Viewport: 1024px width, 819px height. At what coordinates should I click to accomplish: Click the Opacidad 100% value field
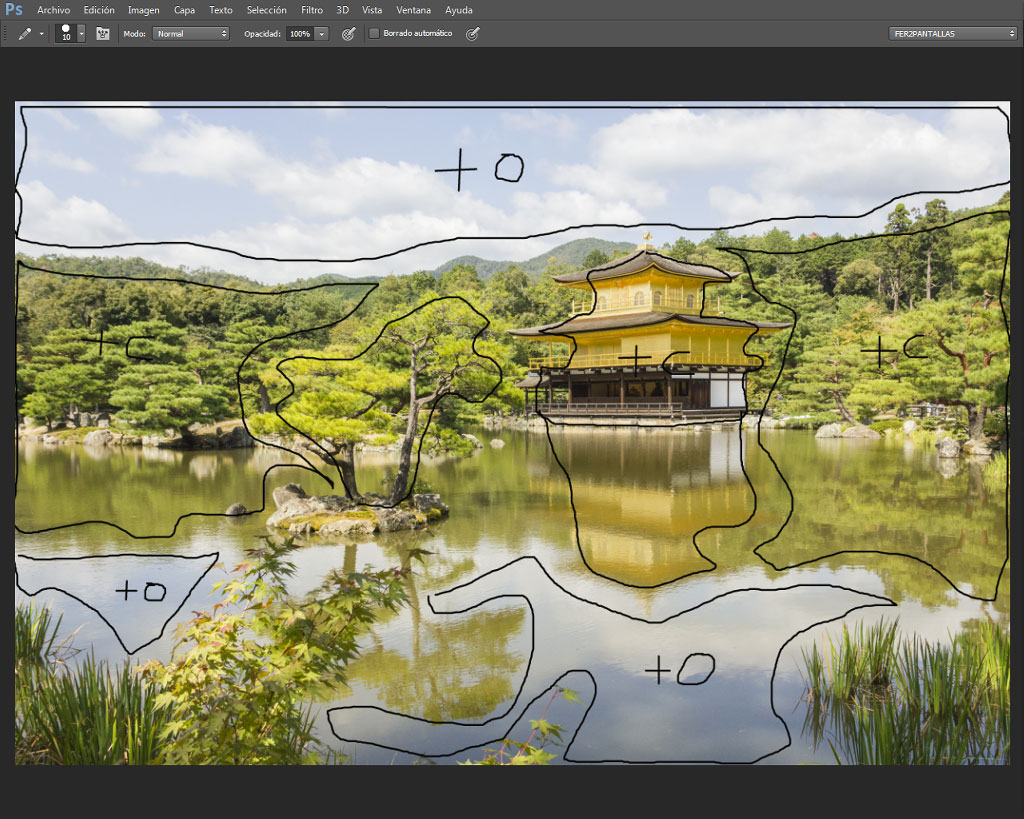point(300,34)
